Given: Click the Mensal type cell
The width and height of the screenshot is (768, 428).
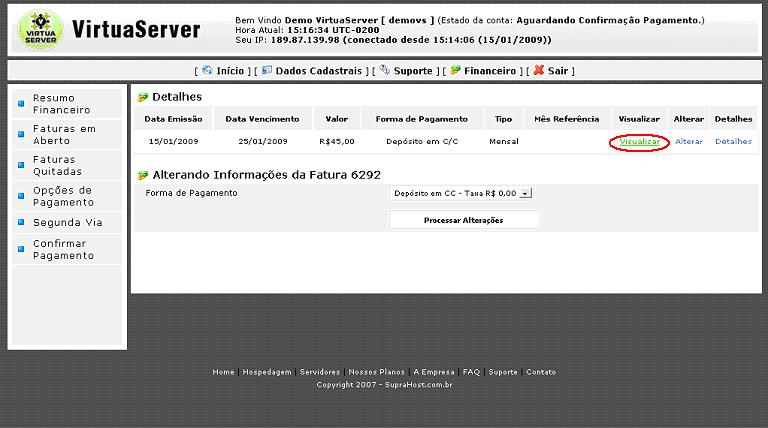Looking at the screenshot, I should tap(504, 142).
